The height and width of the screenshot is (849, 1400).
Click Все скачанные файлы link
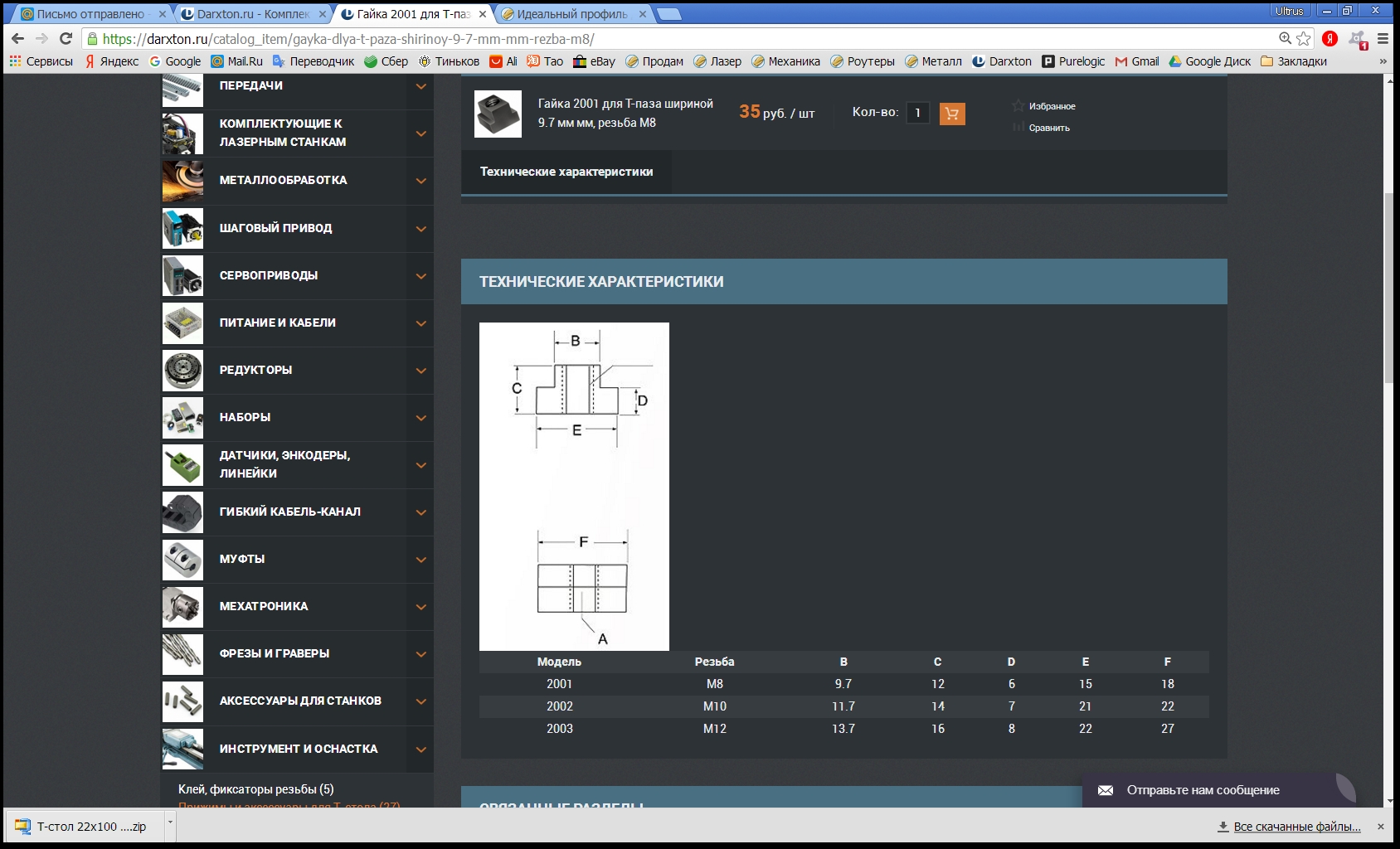point(1297,827)
